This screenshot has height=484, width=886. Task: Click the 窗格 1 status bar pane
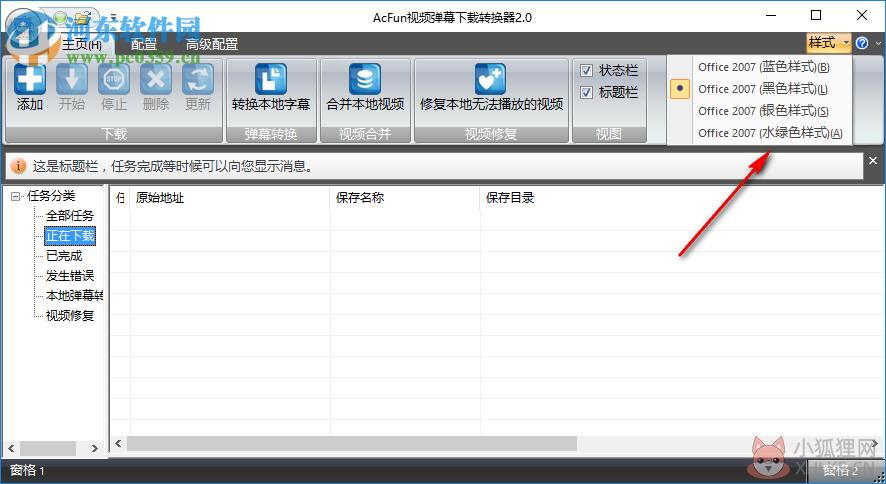27,470
